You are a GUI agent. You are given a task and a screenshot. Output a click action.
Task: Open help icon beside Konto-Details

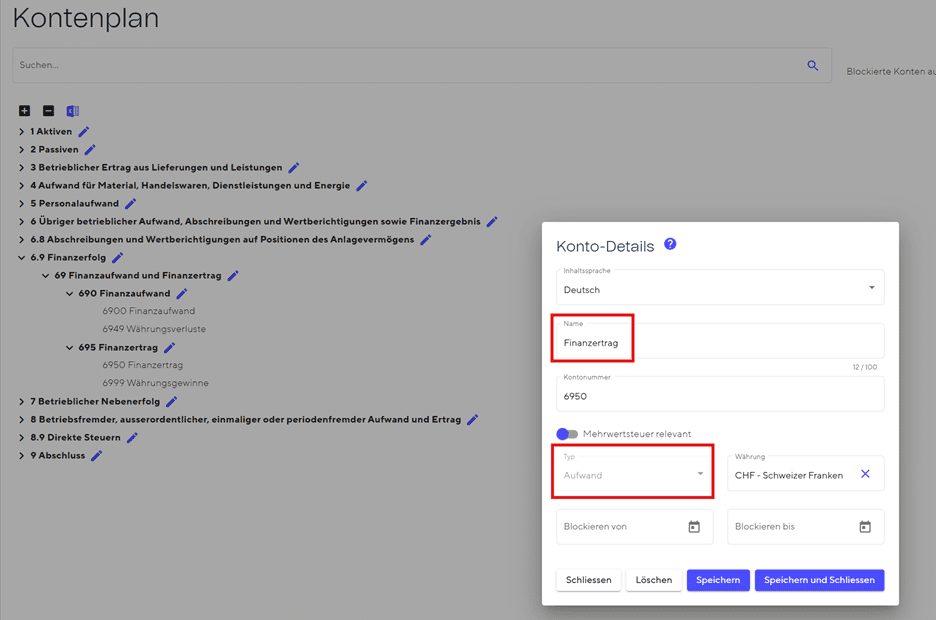pos(670,244)
